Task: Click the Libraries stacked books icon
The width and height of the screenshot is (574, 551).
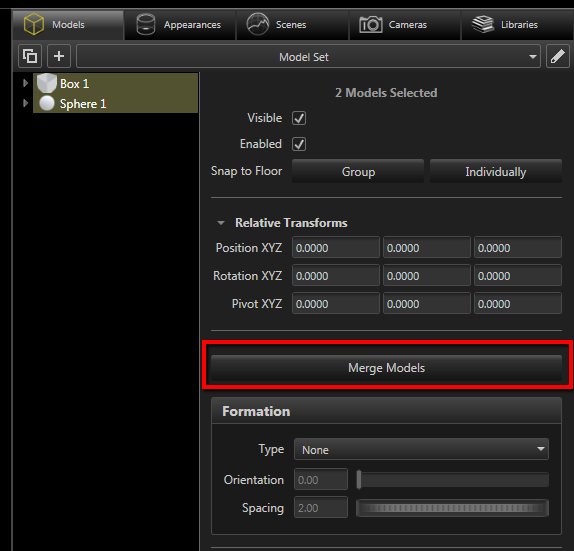Action: (483, 24)
